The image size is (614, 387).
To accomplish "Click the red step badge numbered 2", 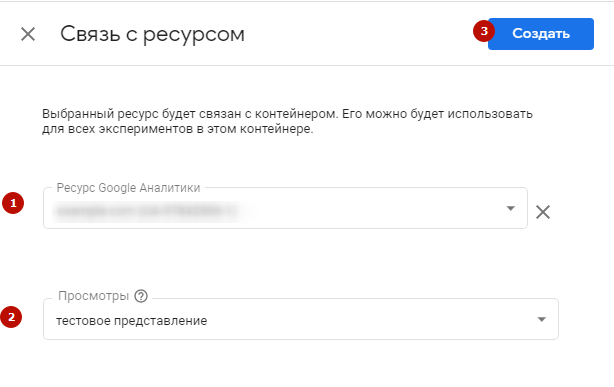I will (11, 317).
